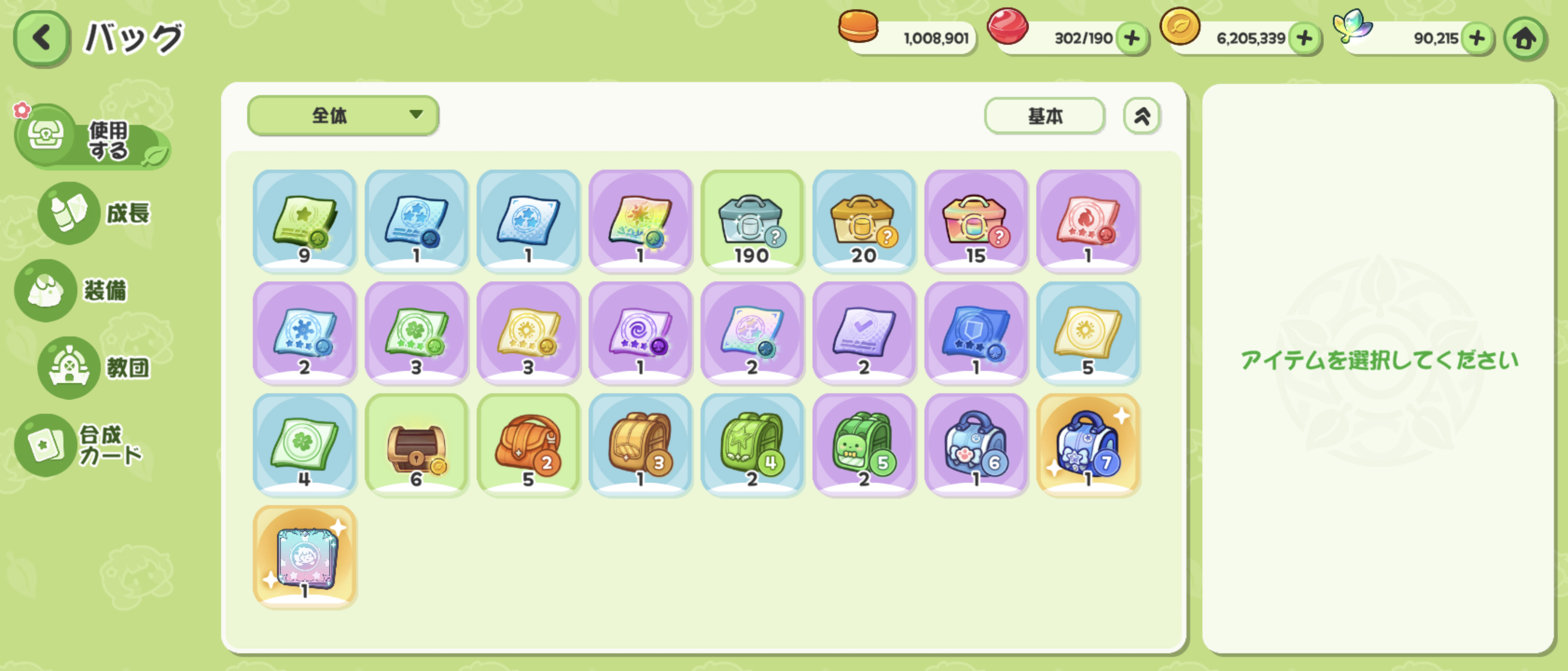Select the blue pet carrier number 7
The image size is (1568, 671).
1088,445
